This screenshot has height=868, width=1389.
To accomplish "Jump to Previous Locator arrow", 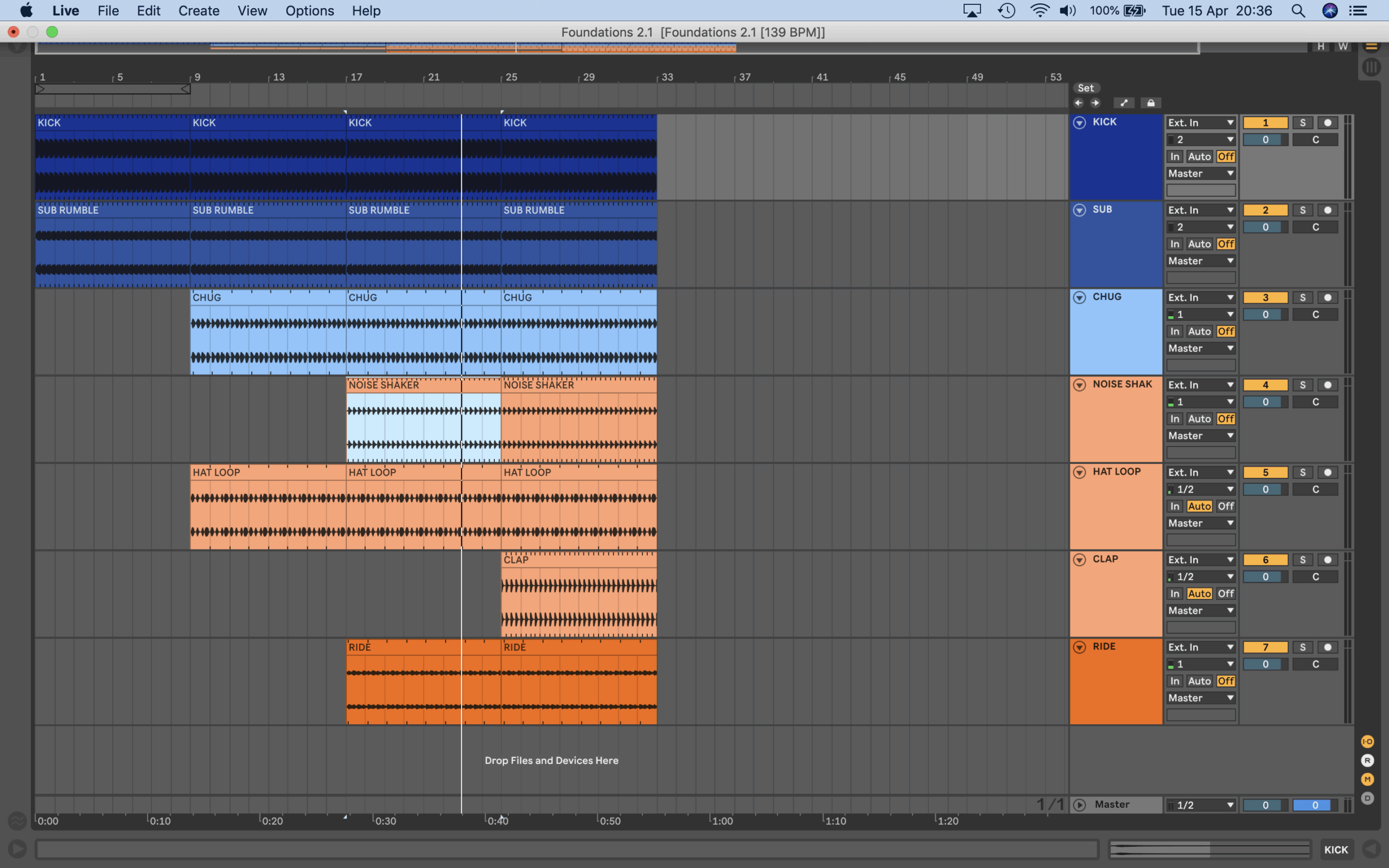I will tap(1079, 103).
